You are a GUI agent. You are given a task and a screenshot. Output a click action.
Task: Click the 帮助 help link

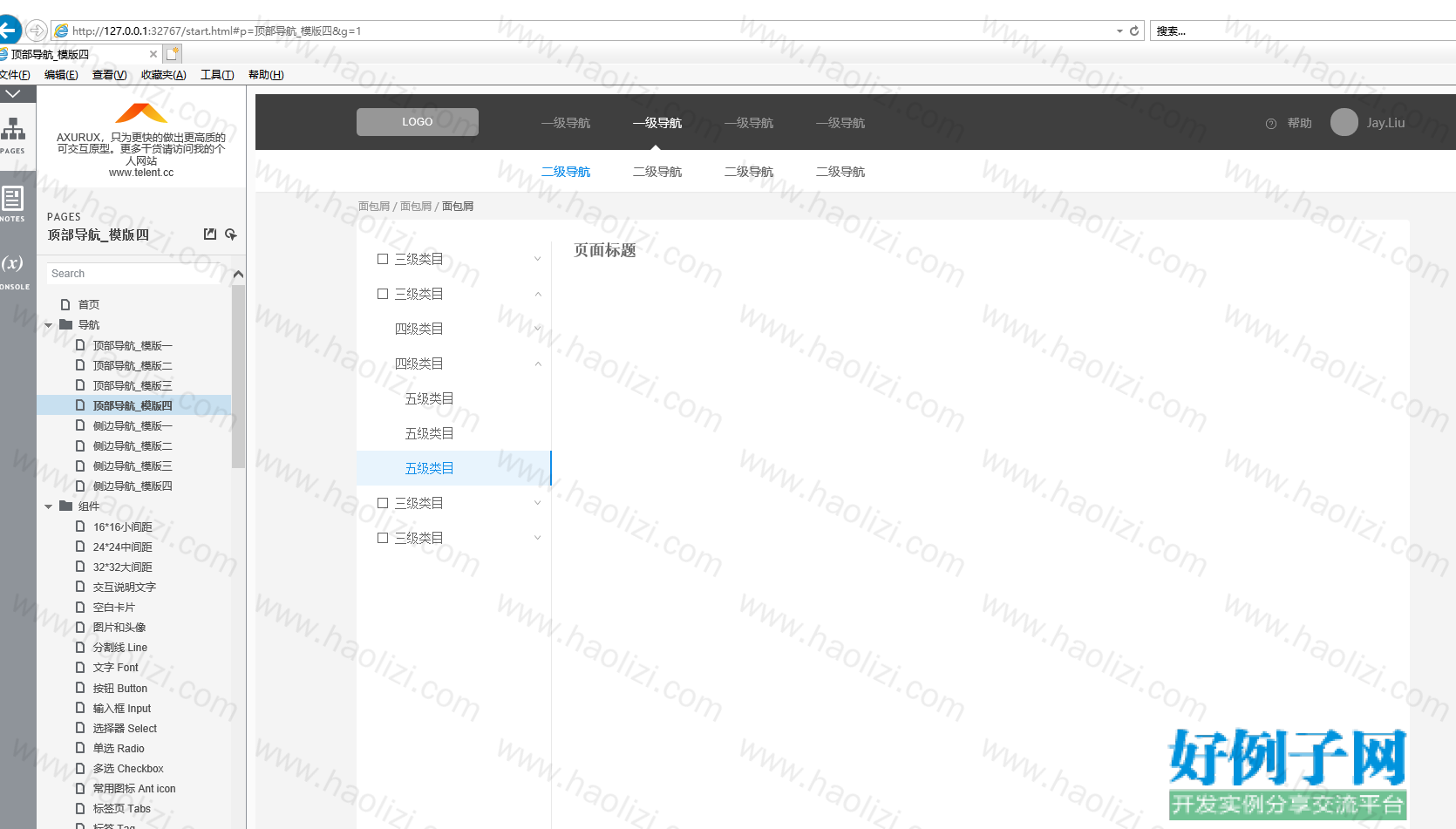point(1300,123)
